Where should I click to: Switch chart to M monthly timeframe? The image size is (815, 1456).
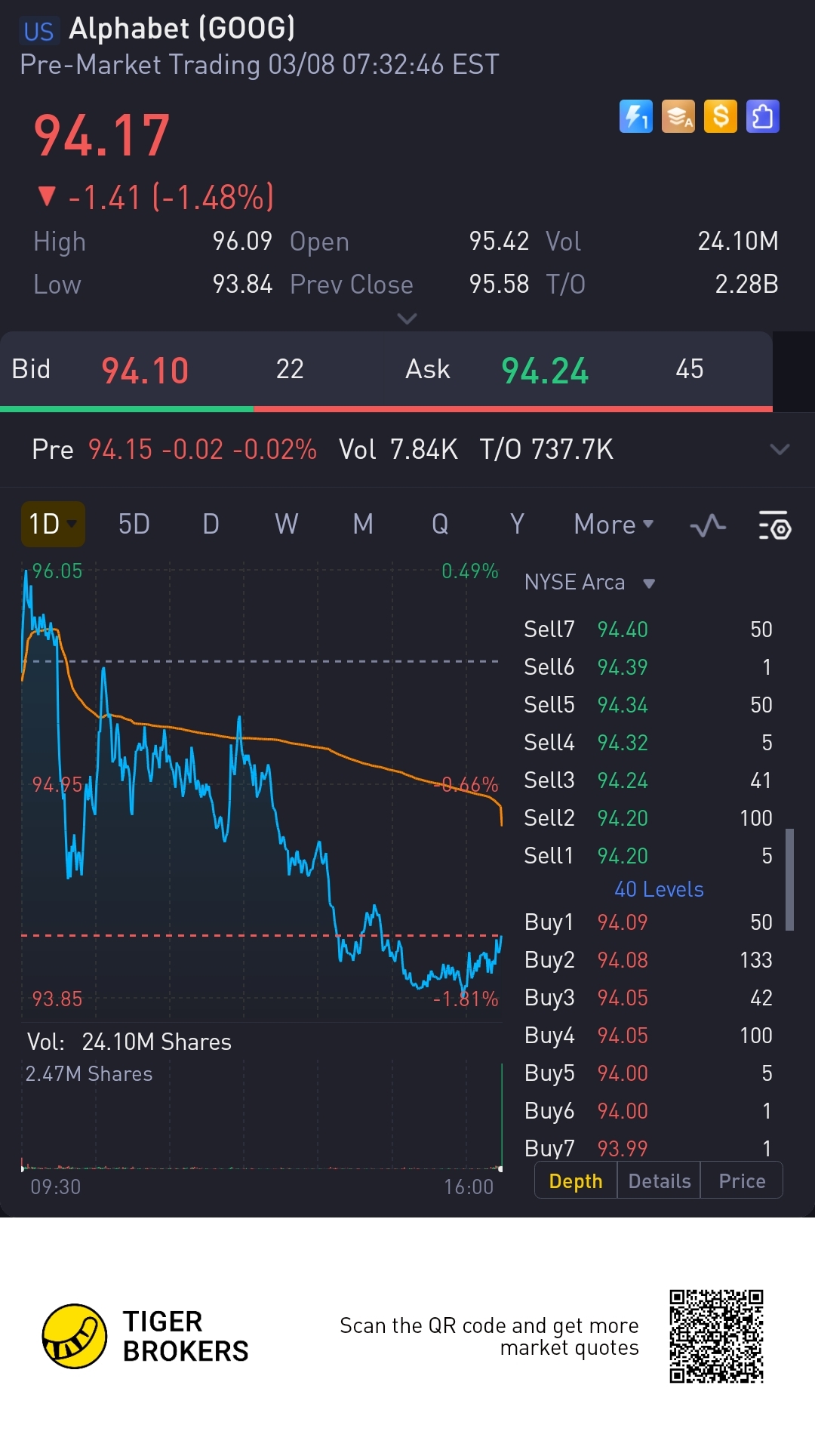point(363,524)
